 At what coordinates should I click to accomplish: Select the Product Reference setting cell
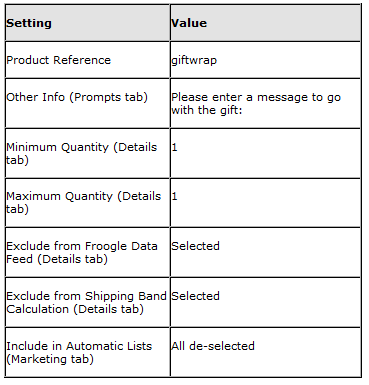(87, 60)
